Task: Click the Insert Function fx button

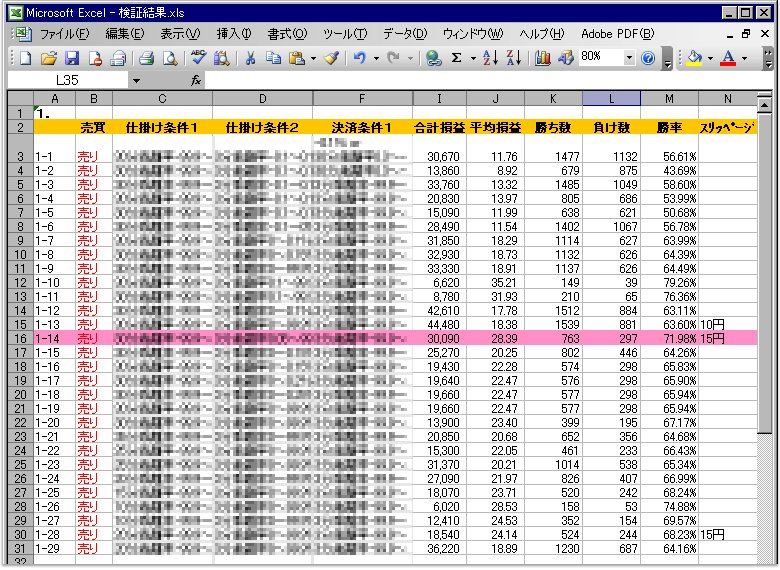Action: coord(196,80)
